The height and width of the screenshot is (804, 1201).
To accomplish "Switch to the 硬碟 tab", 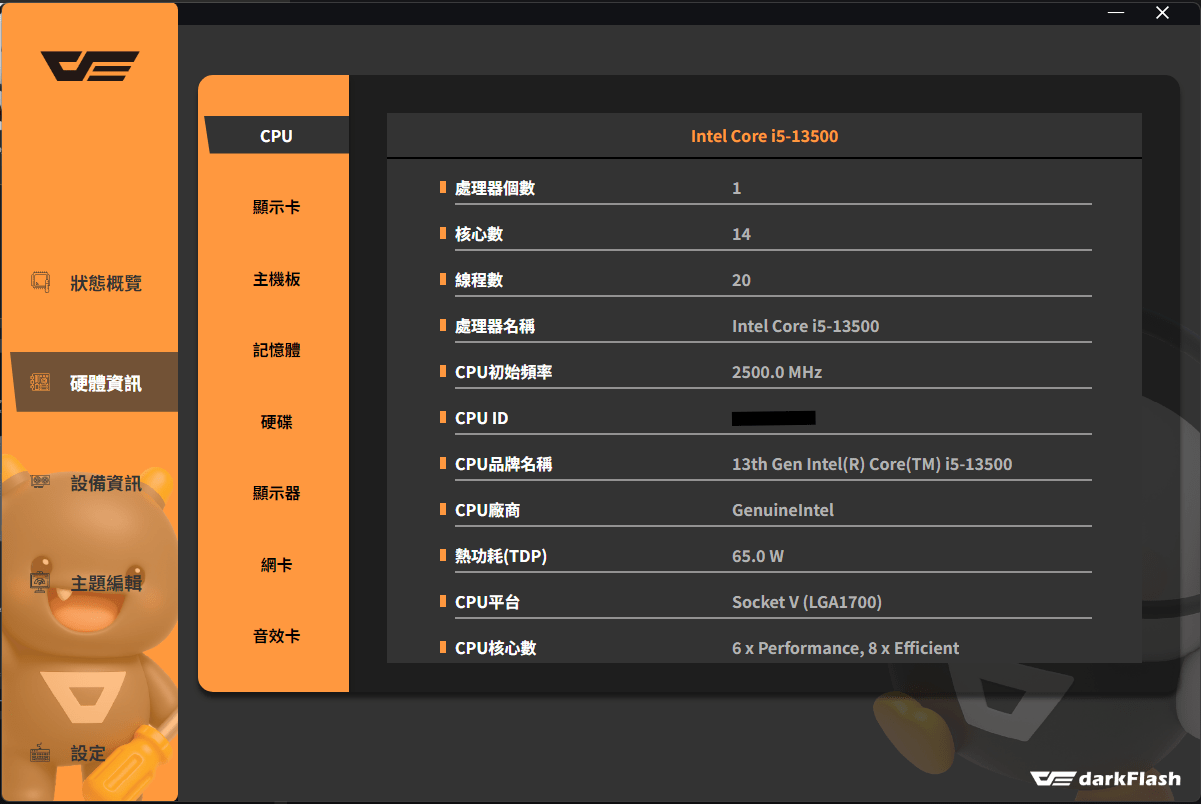I will tap(276, 422).
